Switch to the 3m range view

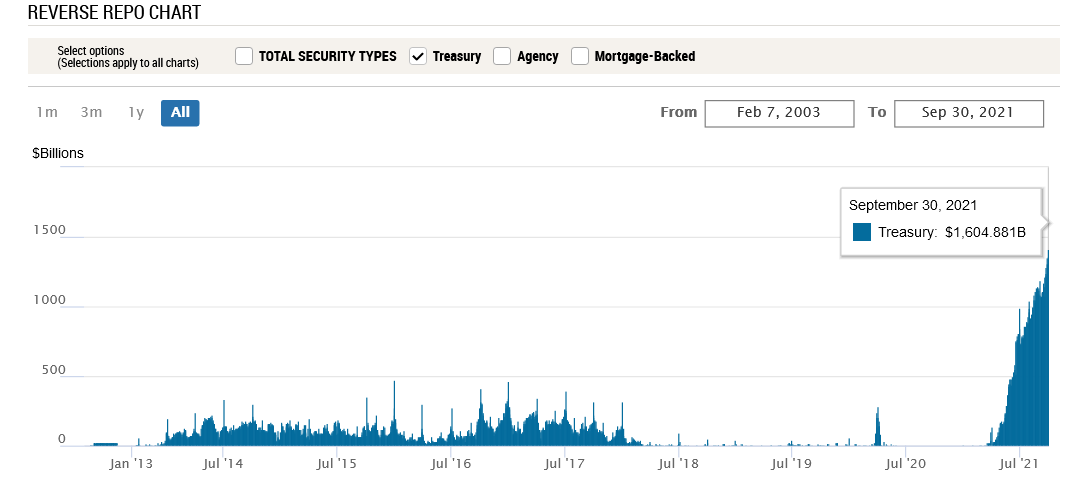[91, 113]
